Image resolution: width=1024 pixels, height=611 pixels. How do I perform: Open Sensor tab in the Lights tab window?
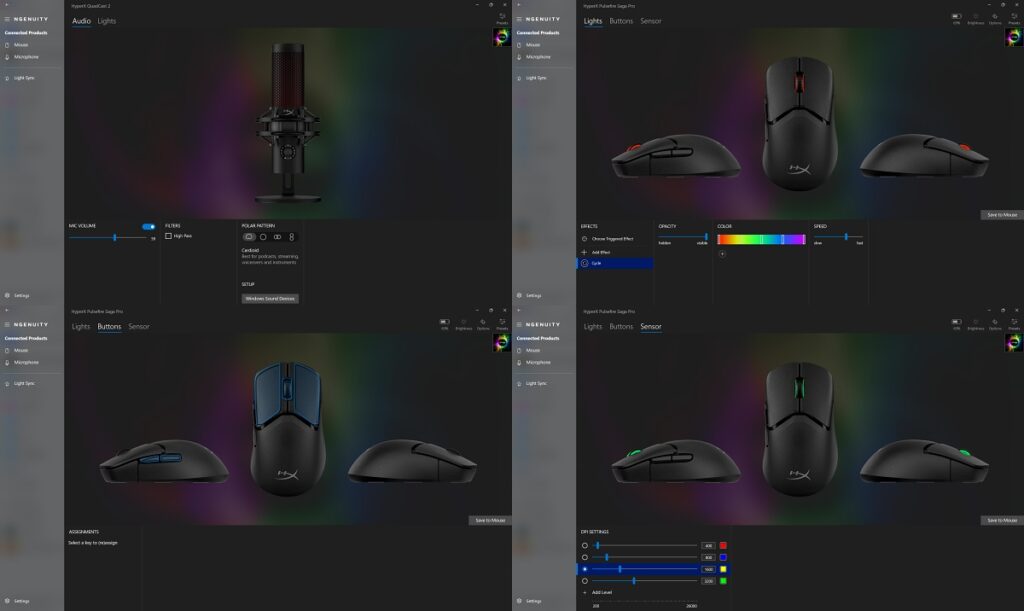click(x=650, y=21)
